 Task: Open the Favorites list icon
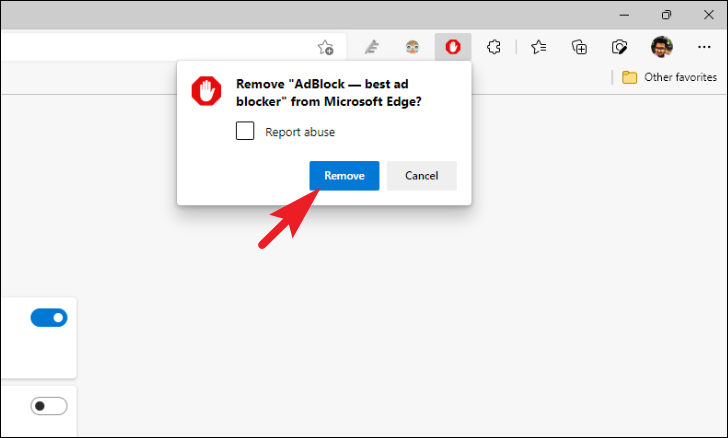[x=539, y=47]
